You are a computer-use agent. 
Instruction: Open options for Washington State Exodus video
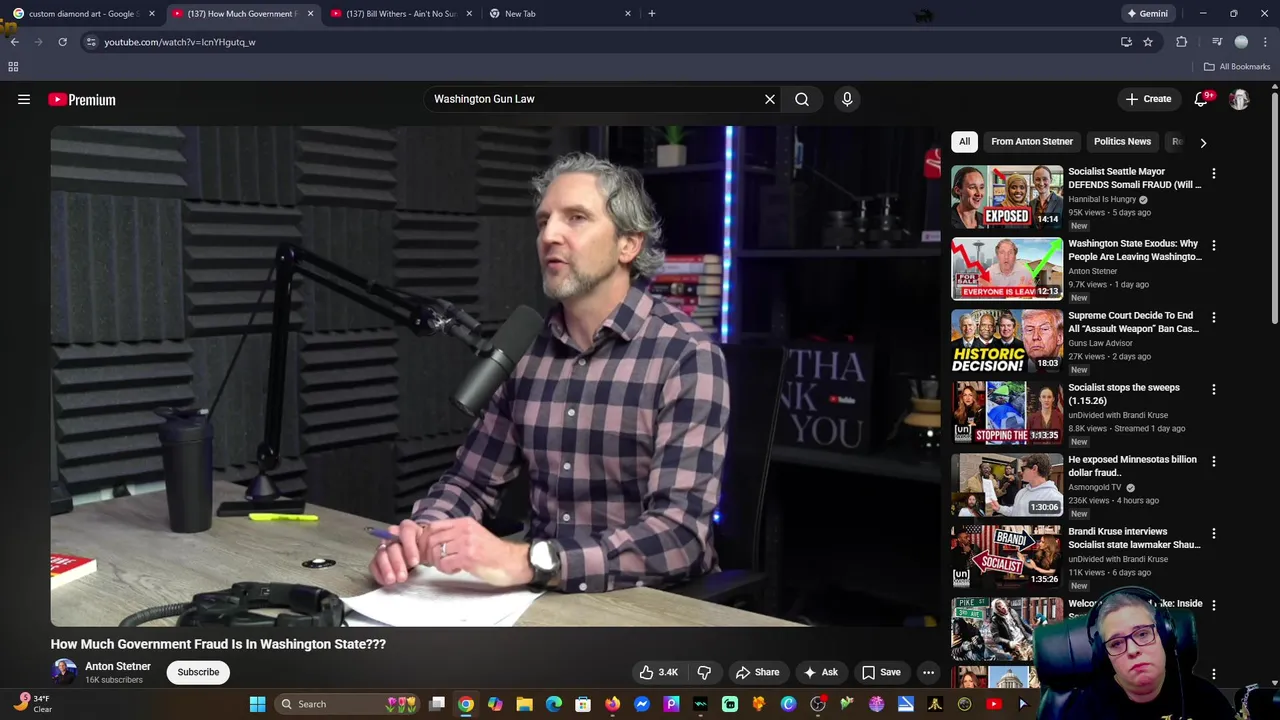(x=1214, y=245)
